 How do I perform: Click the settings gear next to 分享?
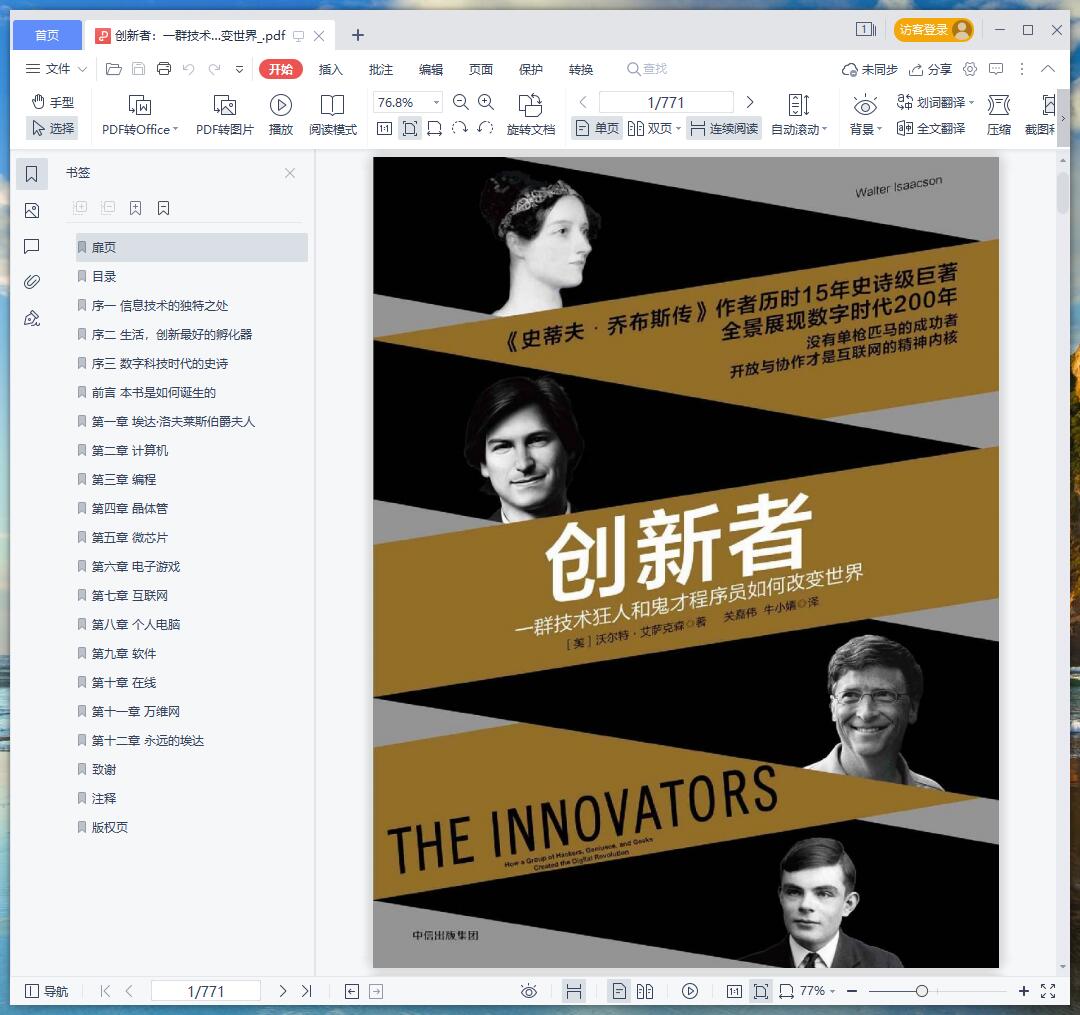[x=970, y=69]
